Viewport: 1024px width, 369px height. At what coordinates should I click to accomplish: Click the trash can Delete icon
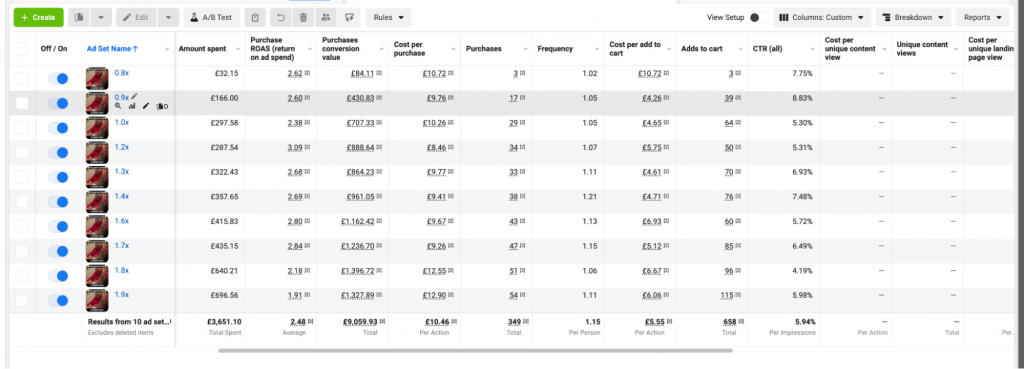coord(303,18)
